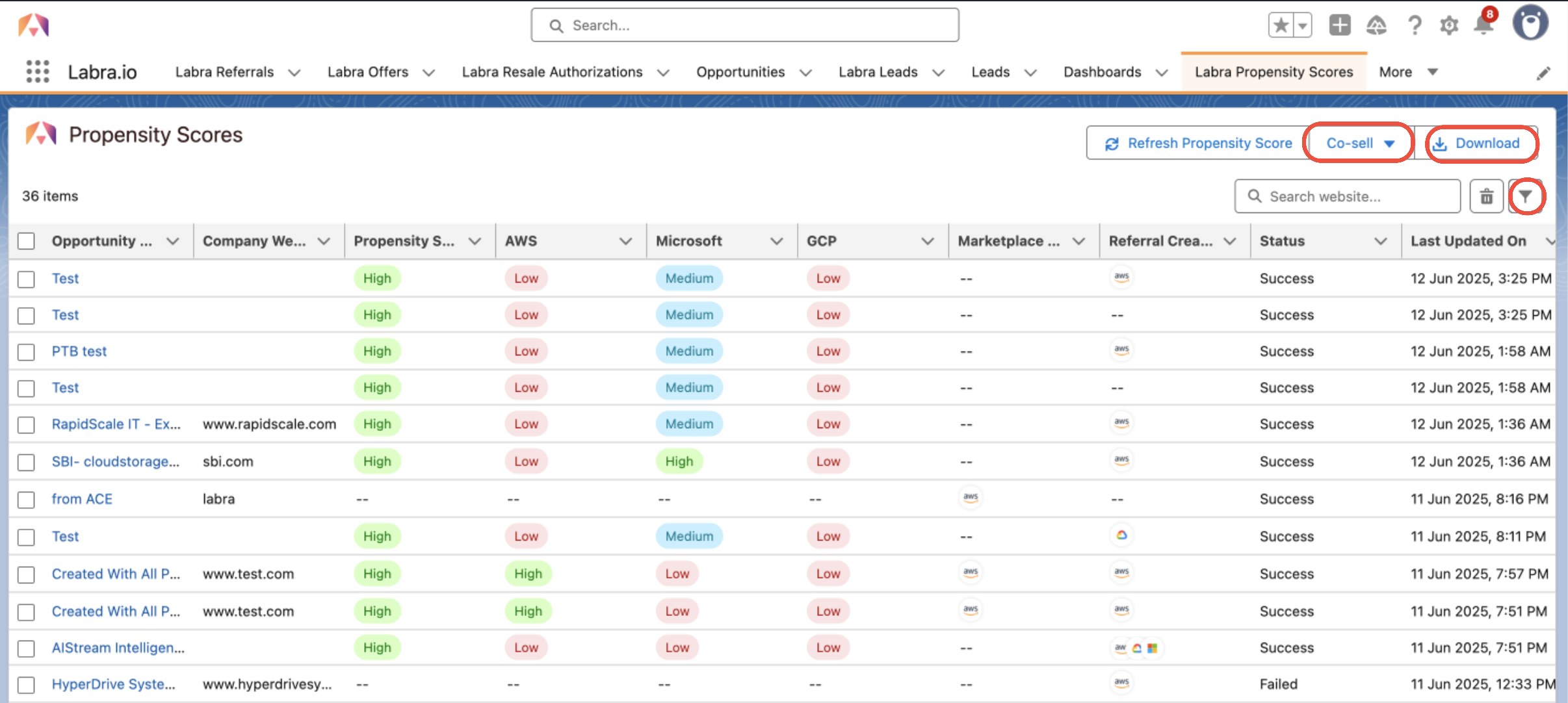Tick the from ACE row checkbox
The image size is (1568, 703).
26,500
